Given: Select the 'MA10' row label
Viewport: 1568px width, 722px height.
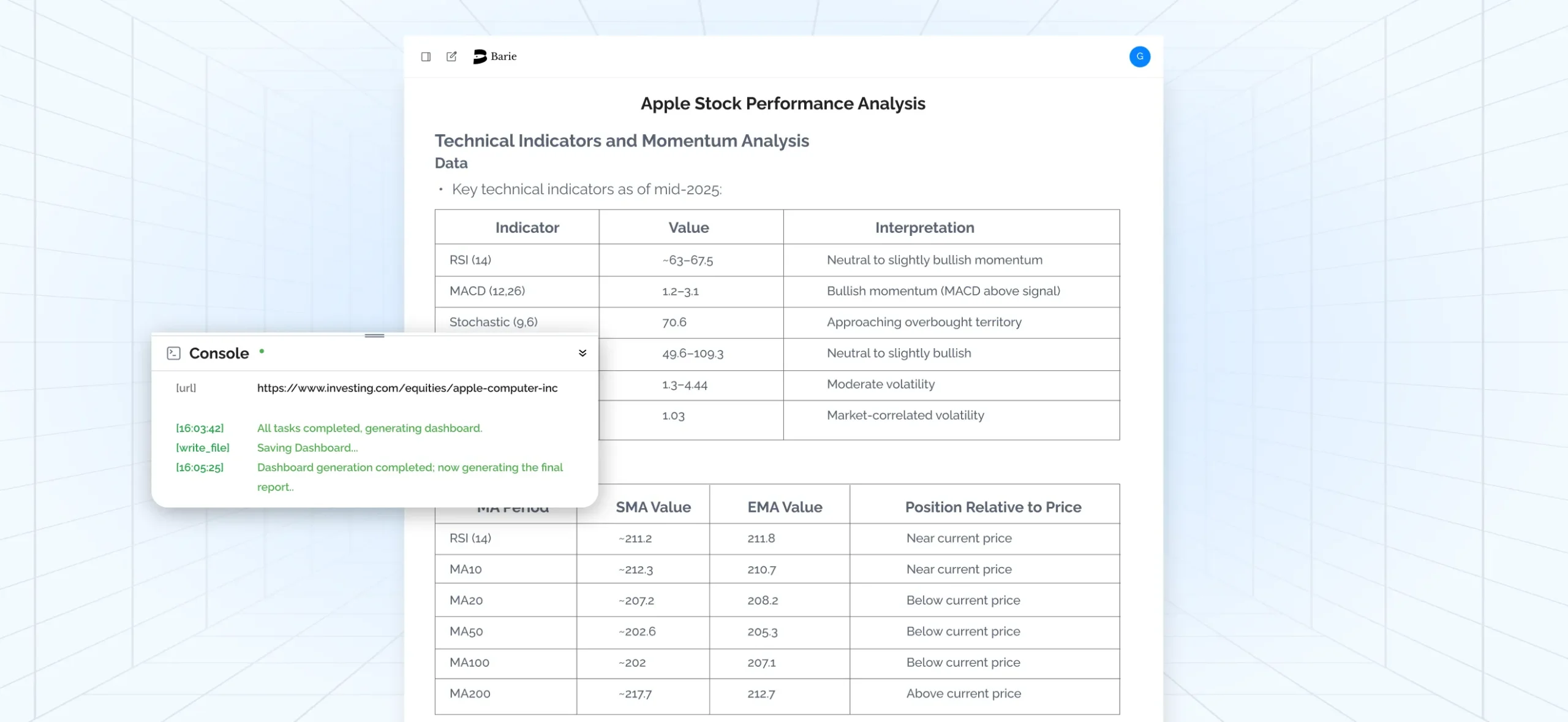Looking at the screenshot, I should coord(465,569).
